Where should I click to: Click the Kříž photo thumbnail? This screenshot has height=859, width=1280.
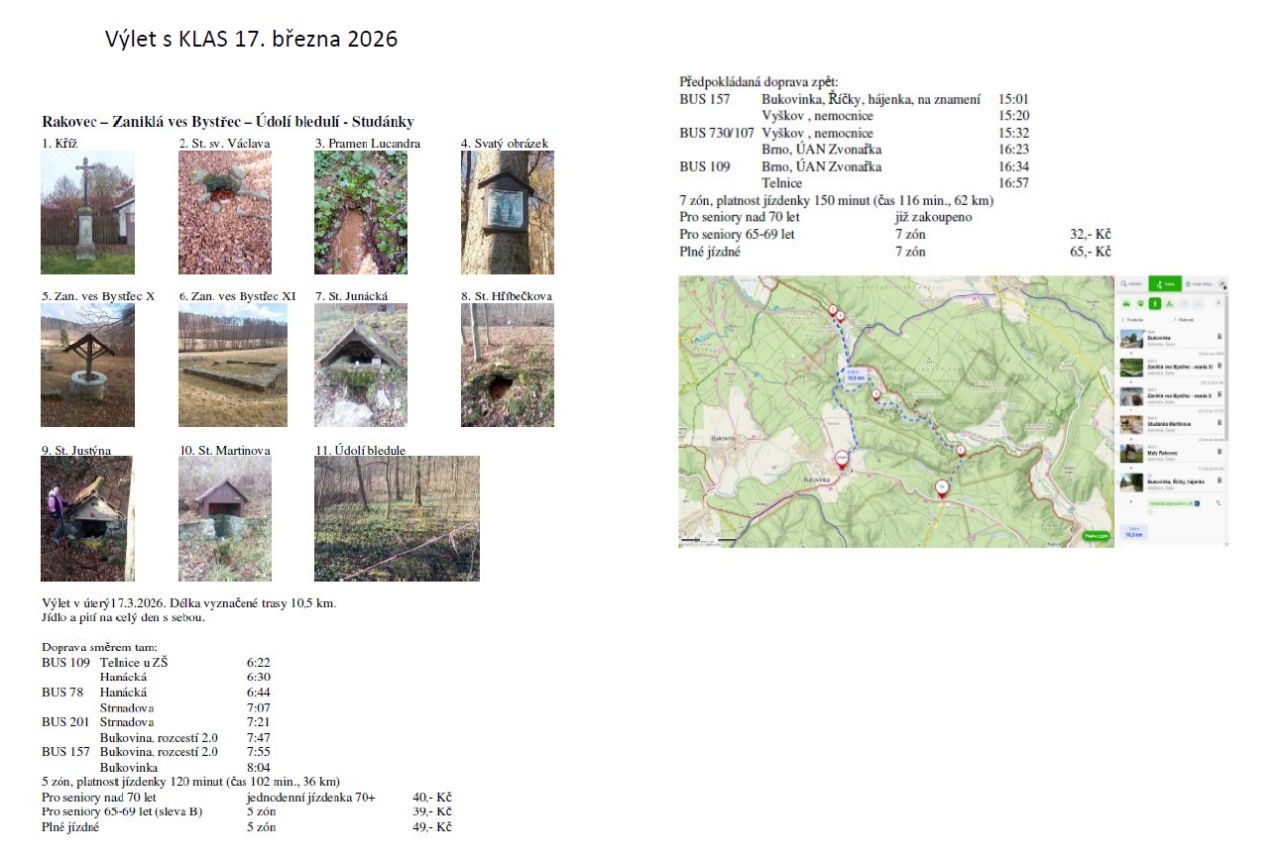(x=87, y=212)
